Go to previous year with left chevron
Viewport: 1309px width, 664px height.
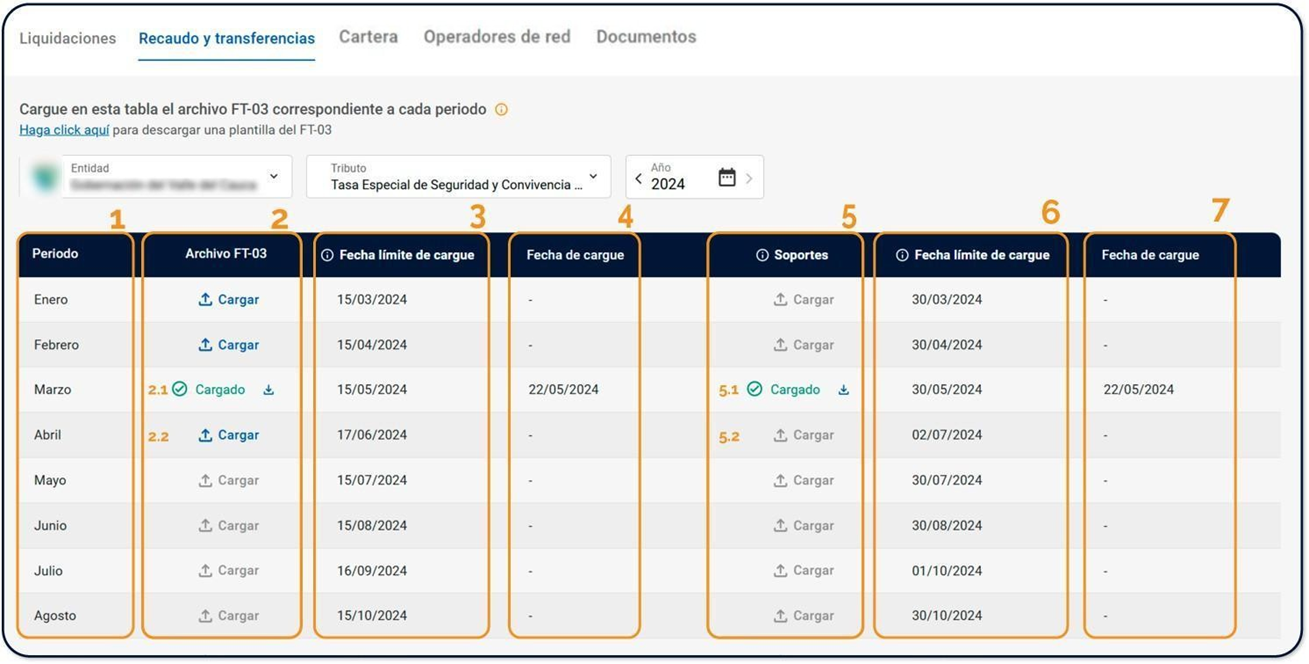639,179
